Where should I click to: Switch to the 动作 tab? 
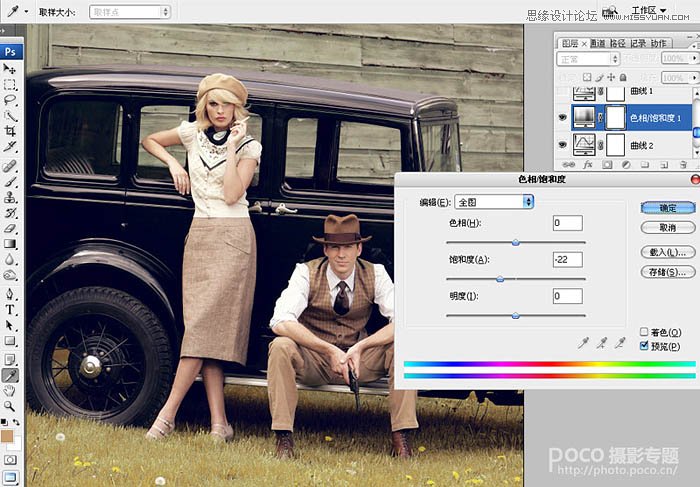click(x=658, y=43)
